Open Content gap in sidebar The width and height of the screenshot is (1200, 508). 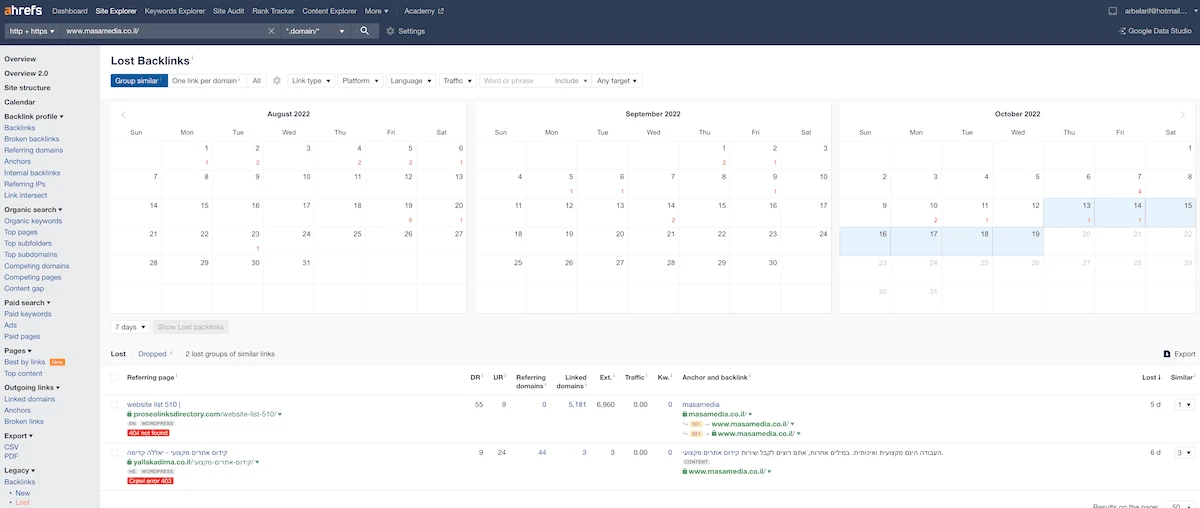point(22,290)
